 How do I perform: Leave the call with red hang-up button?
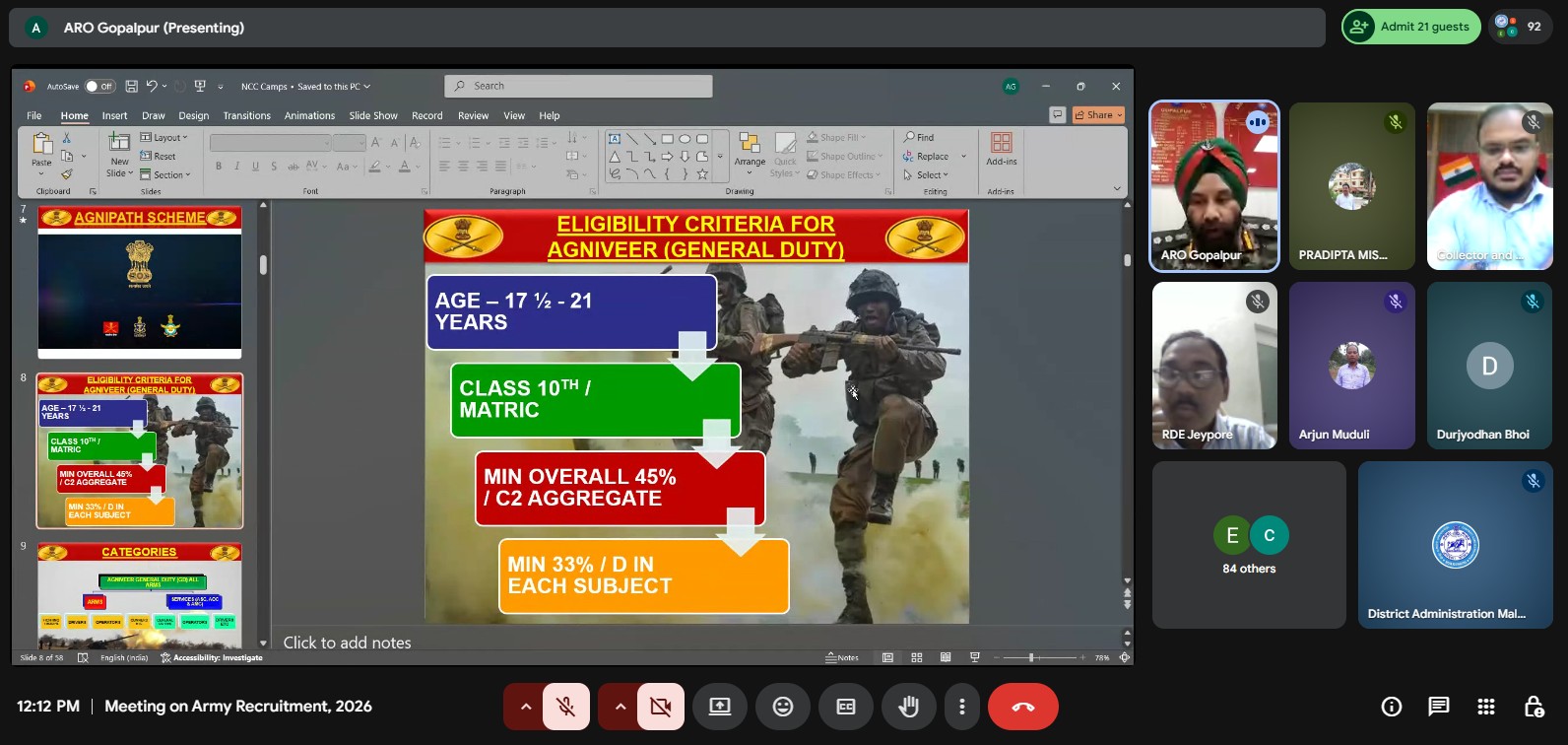tap(1023, 707)
